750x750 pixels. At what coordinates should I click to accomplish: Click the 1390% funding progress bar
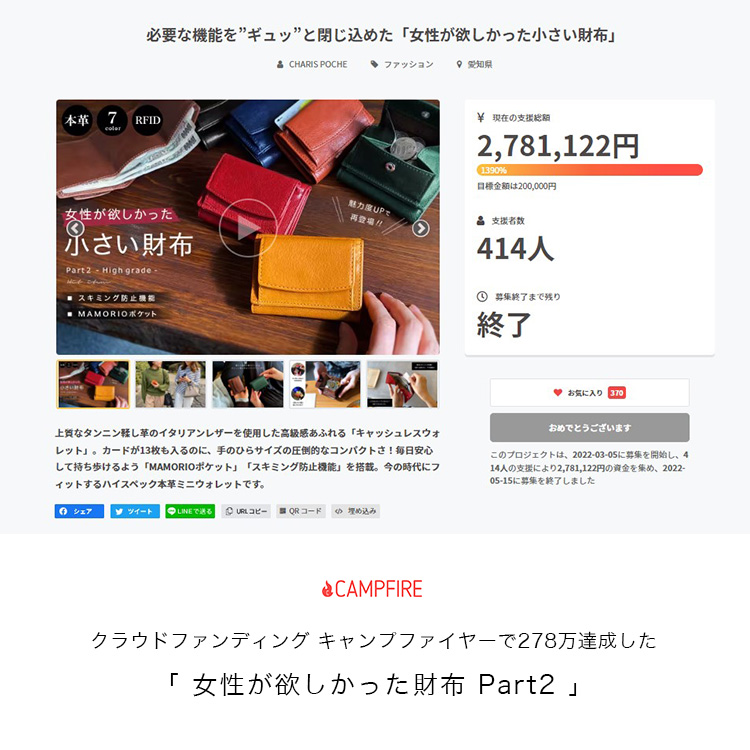[x=589, y=170]
